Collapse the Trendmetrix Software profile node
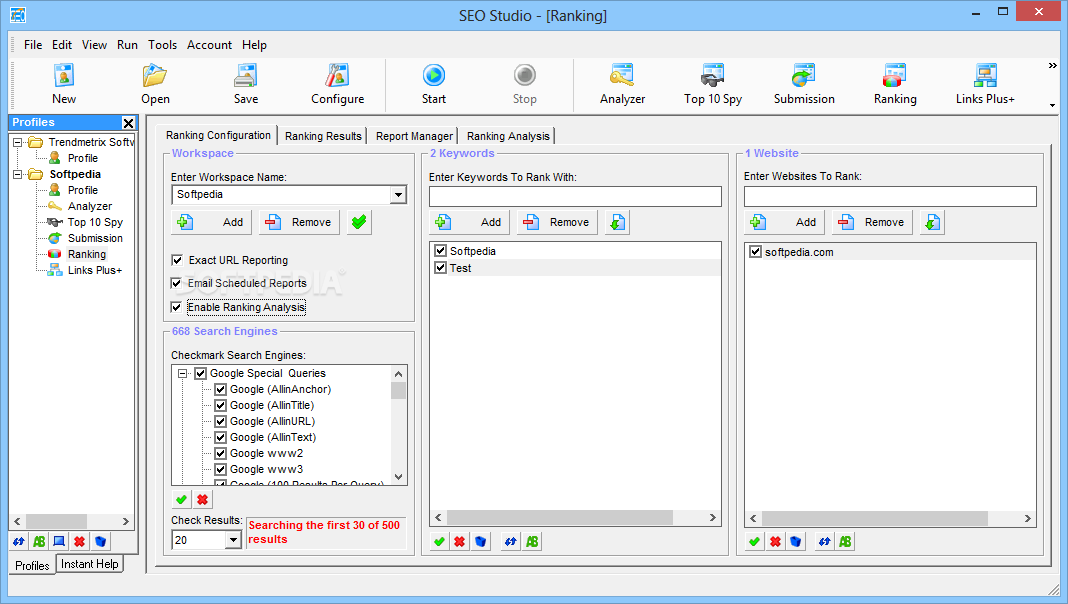Screen dimensions: 1068x604 (18, 142)
